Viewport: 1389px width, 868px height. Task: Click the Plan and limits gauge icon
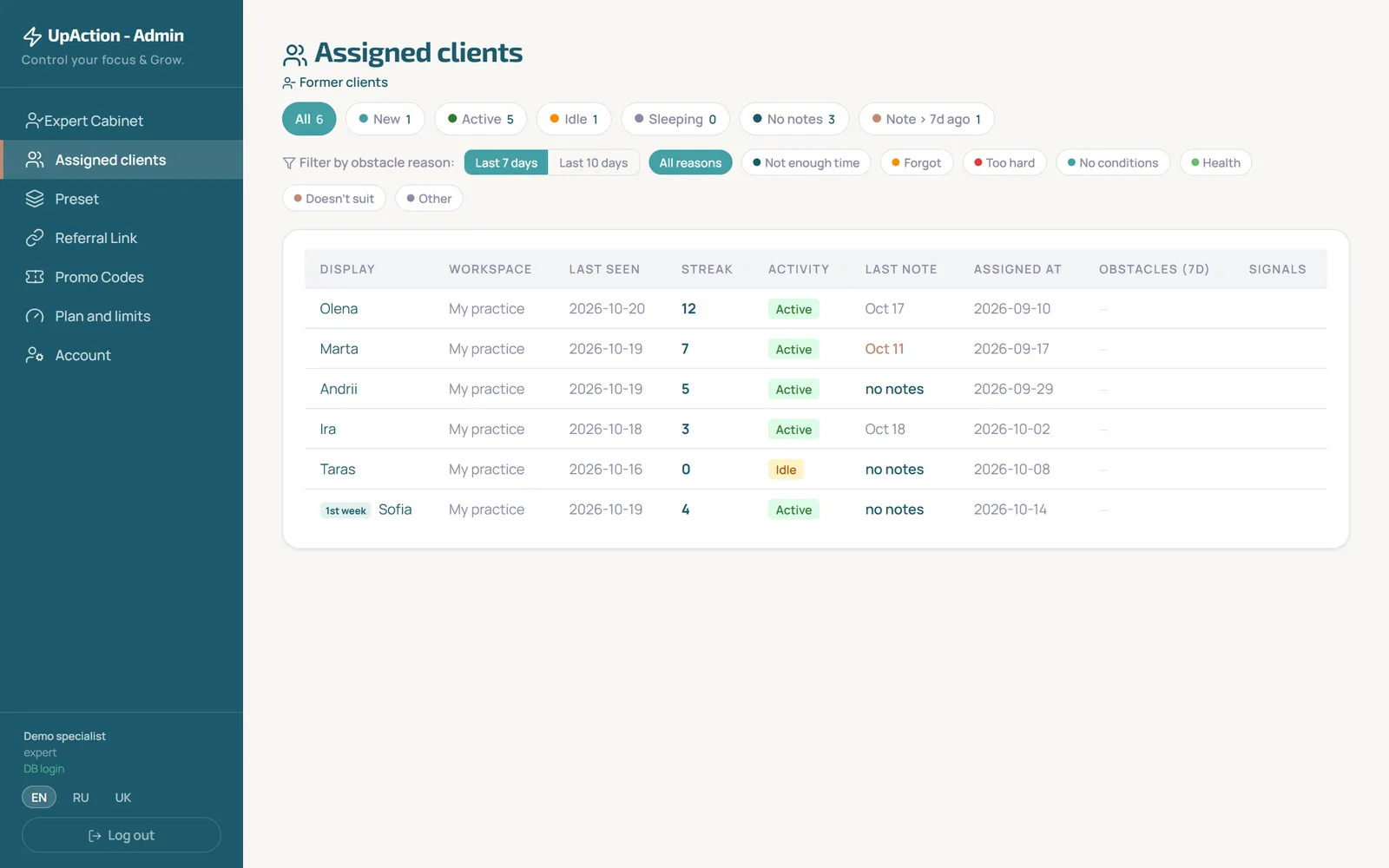(35, 316)
